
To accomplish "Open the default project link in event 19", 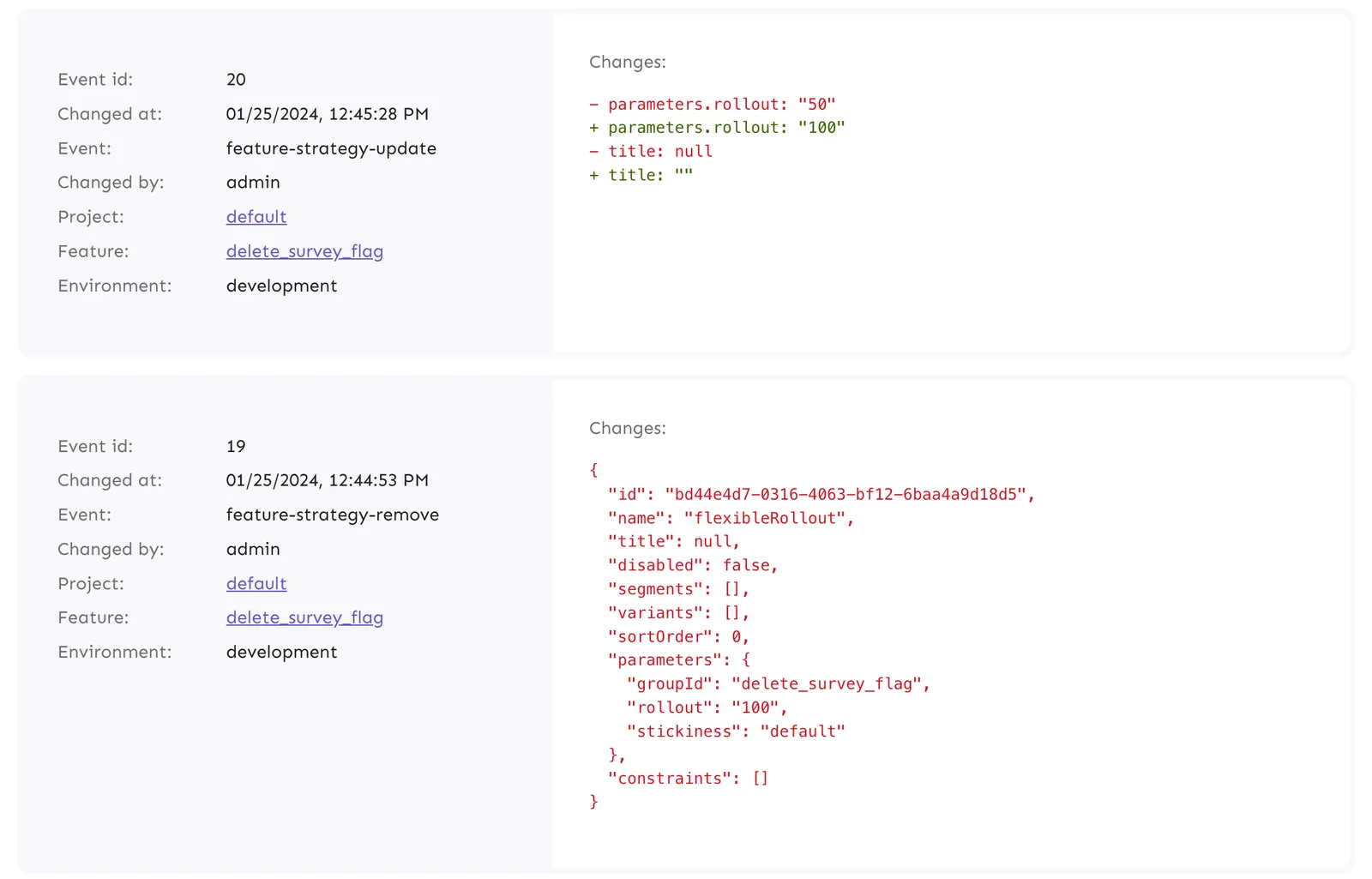I will tap(256, 583).
